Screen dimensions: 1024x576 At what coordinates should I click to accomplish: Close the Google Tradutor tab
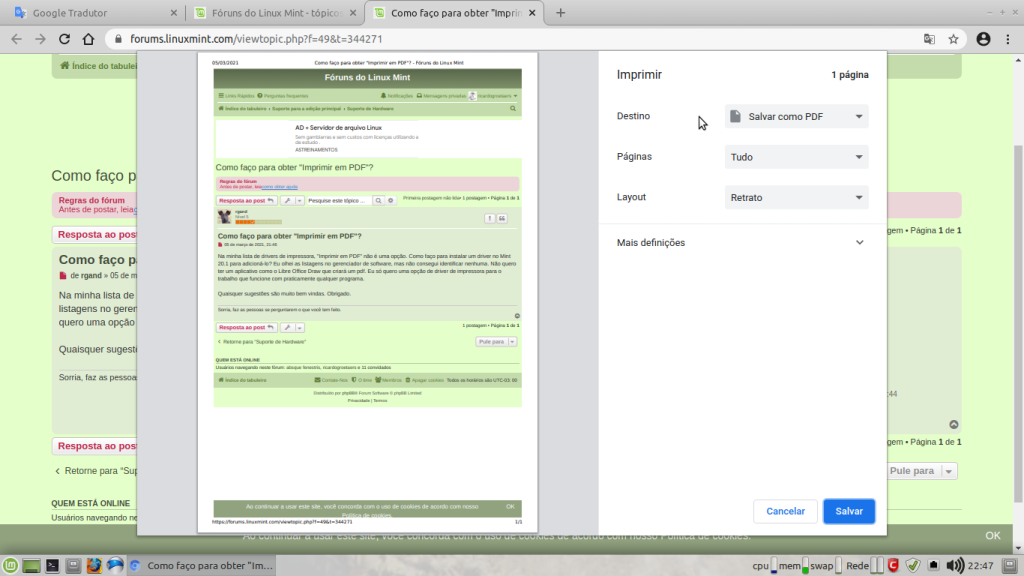tap(173, 13)
